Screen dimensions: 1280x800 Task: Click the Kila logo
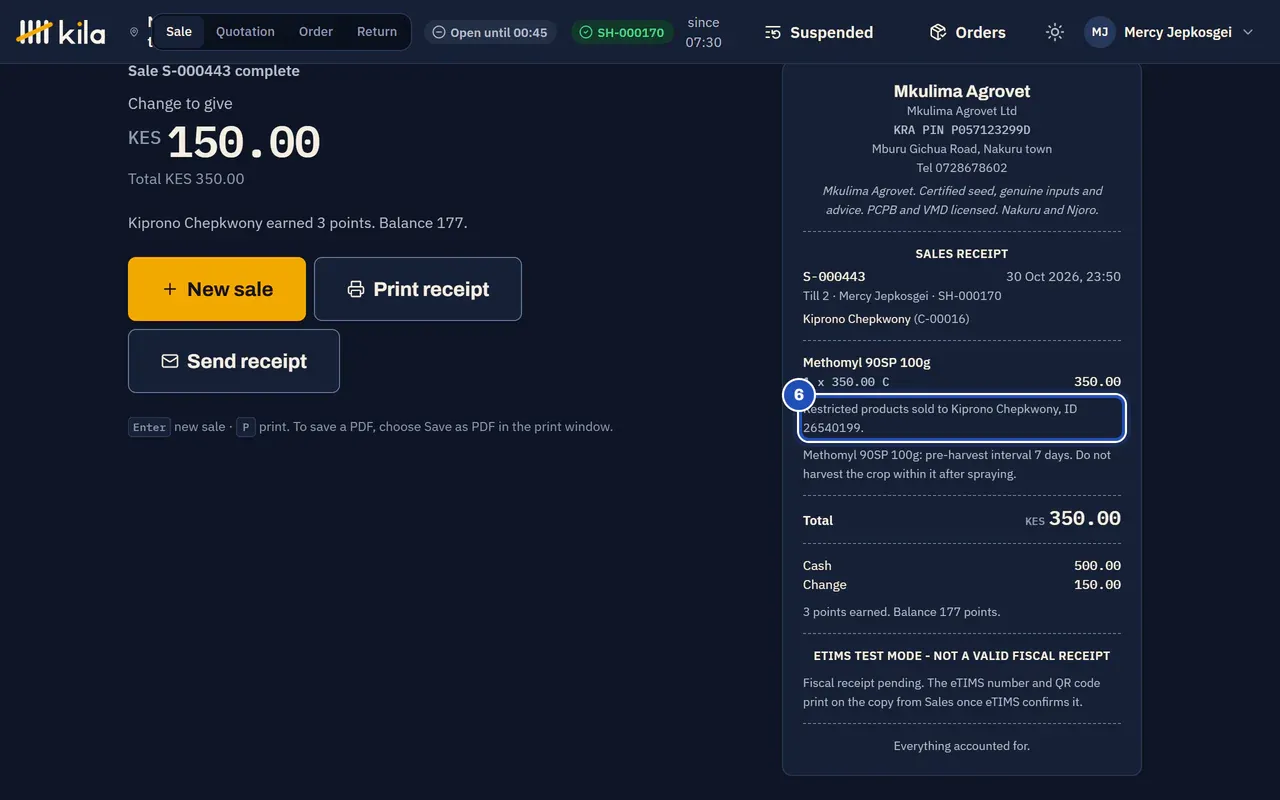(61, 32)
